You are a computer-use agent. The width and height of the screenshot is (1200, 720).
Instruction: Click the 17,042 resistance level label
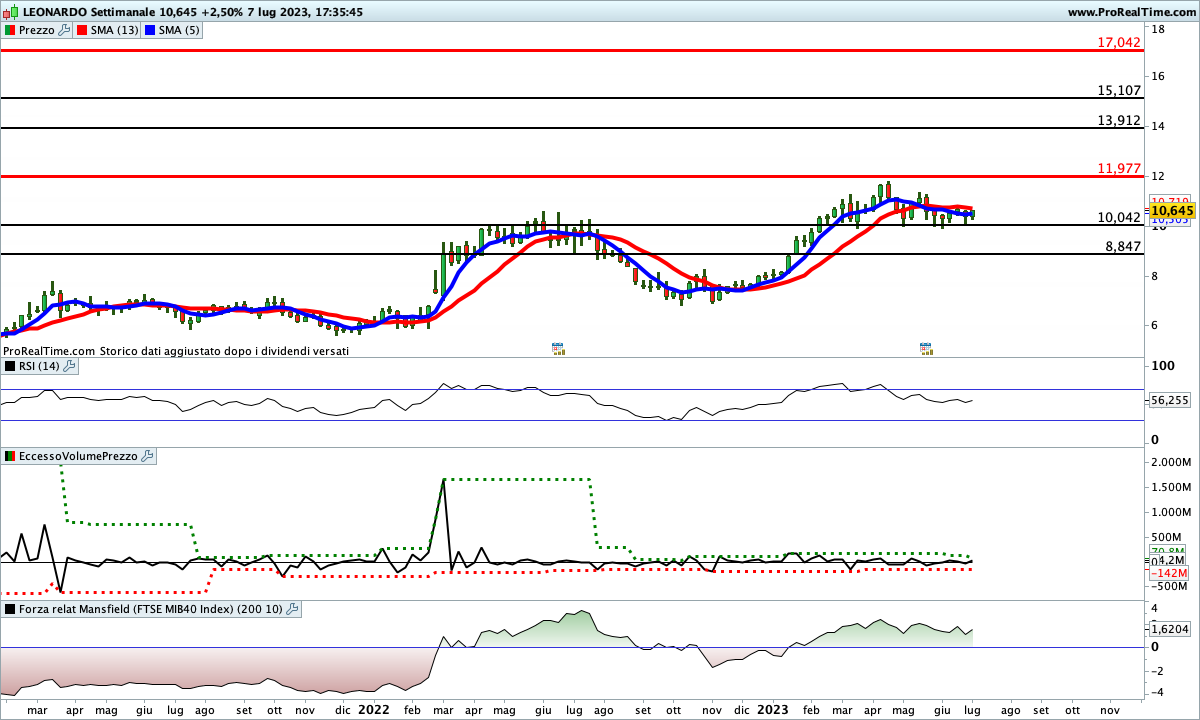pos(1119,43)
